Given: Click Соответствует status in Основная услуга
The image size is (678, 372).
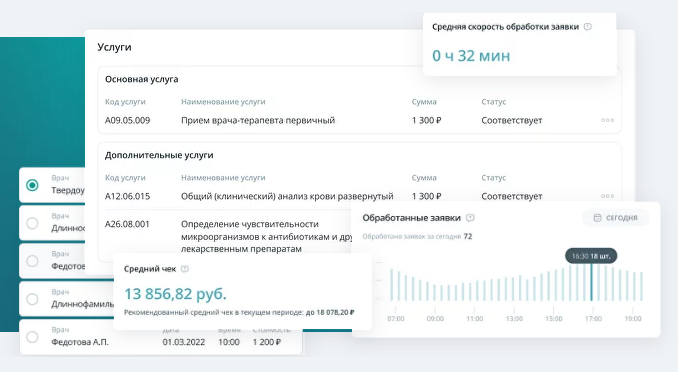Looking at the screenshot, I should point(512,120).
